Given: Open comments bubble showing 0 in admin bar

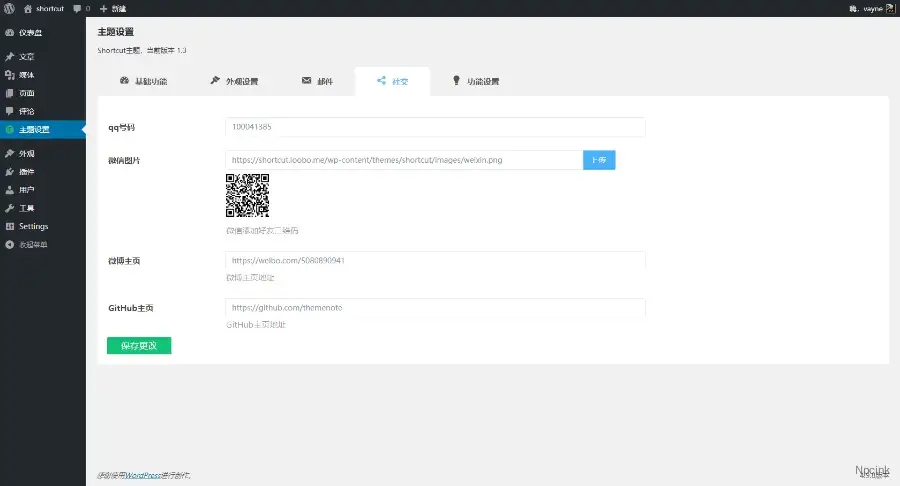Looking at the screenshot, I should [x=82, y=9].
